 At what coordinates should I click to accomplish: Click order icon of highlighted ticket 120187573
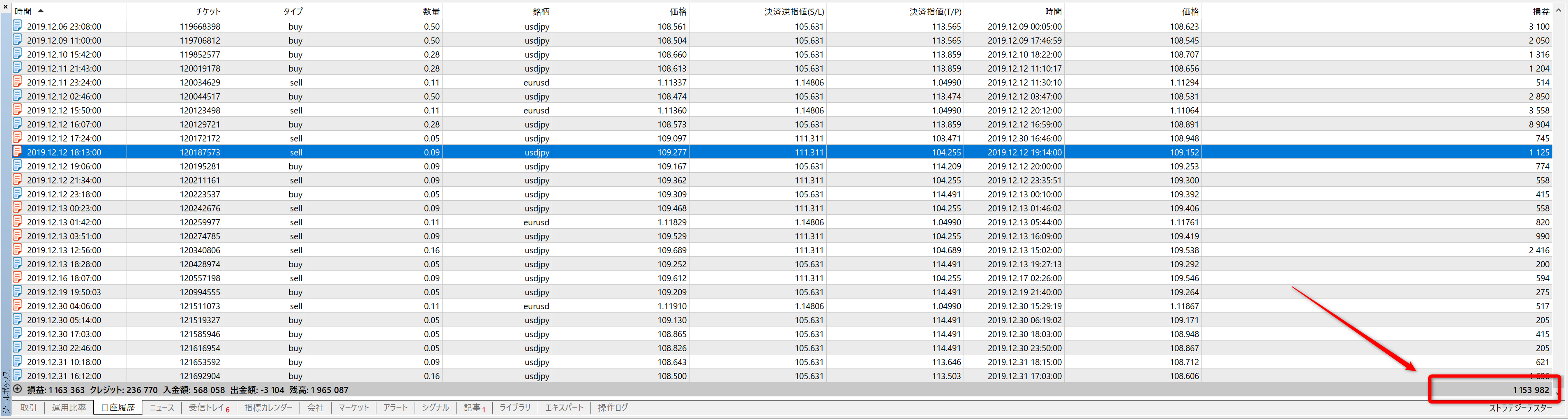tap(18, 152)
